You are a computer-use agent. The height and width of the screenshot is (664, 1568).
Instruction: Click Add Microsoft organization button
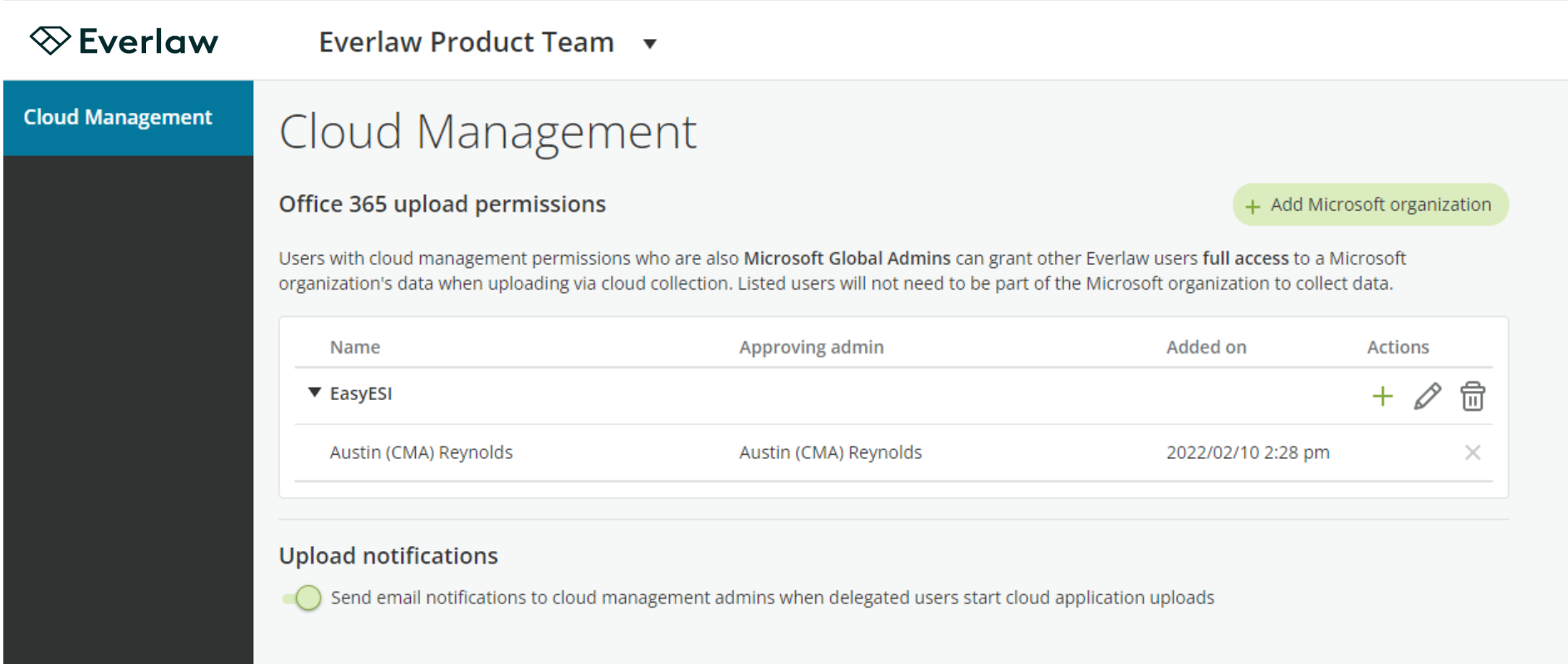[x=1370, y=205]
